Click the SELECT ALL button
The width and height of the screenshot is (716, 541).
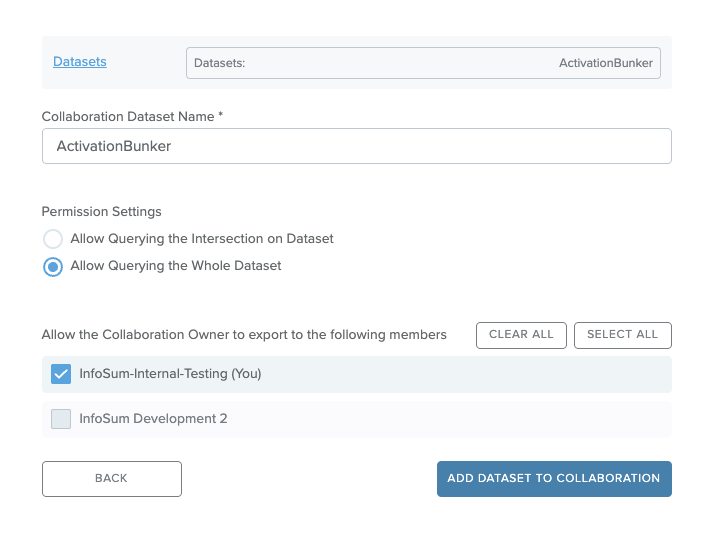coord(622,335)
